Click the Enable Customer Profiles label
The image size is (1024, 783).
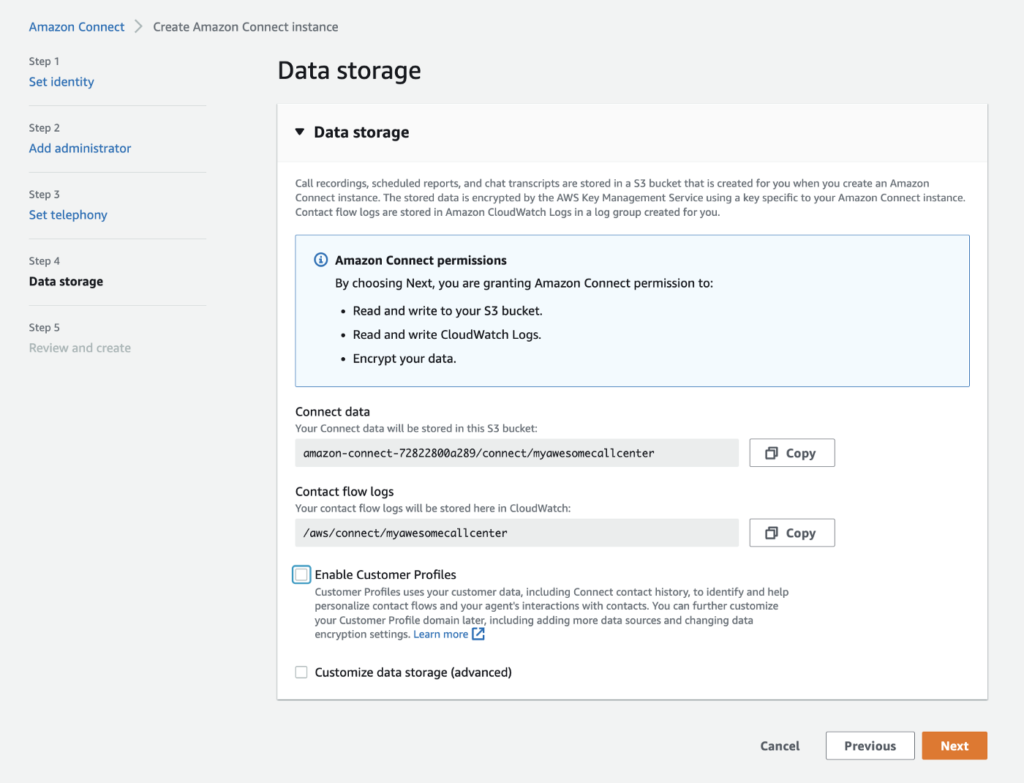click(x=385, y=575)
